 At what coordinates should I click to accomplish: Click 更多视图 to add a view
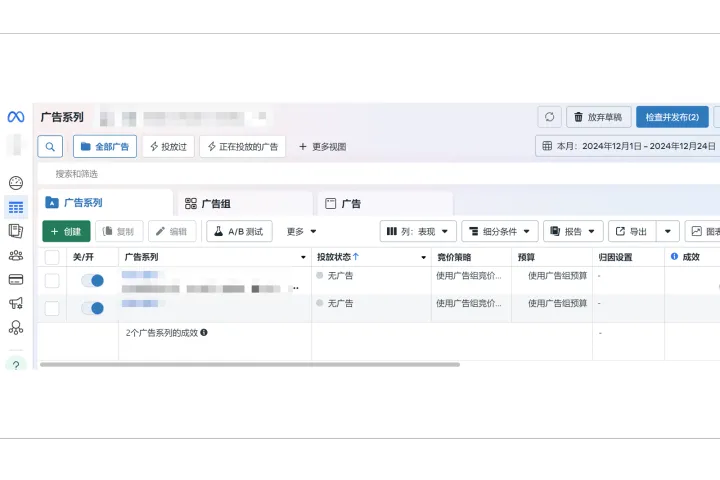pyautogui.click(x=322, y=147)
